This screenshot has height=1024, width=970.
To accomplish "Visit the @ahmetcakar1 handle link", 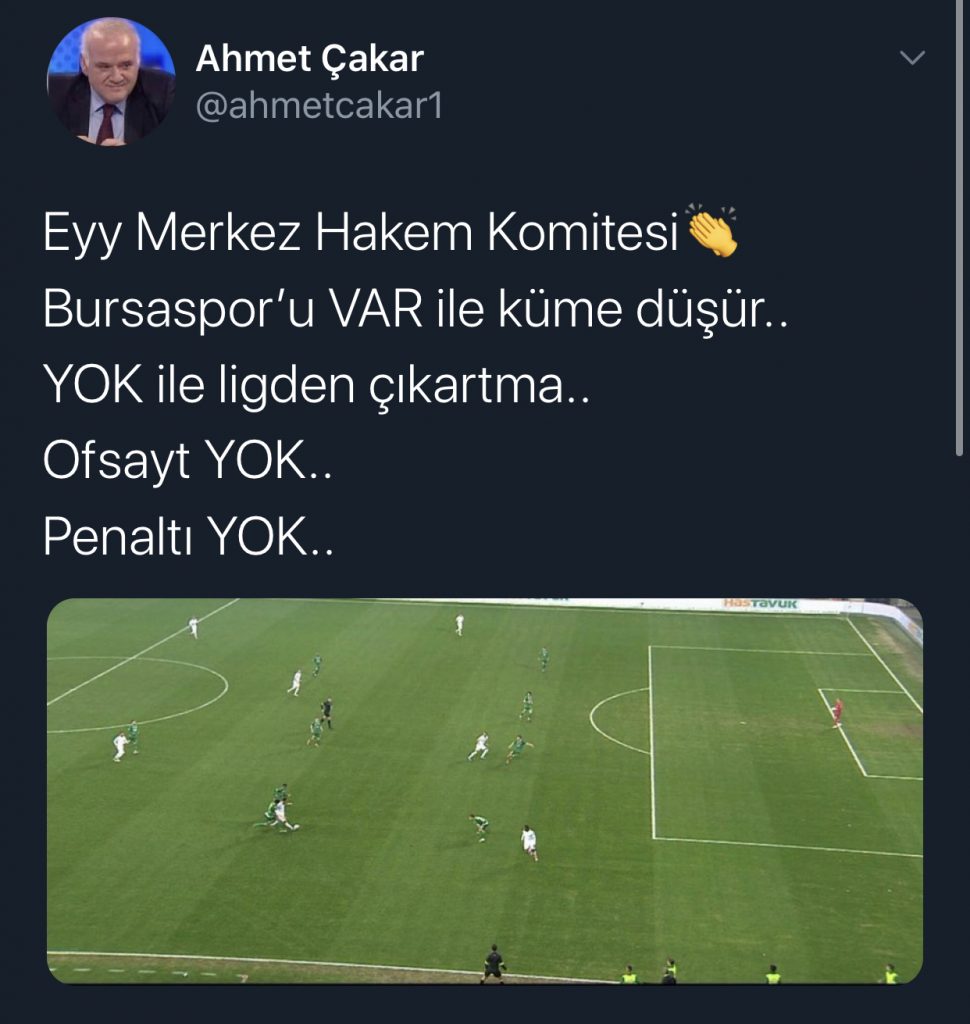I will click(319, 105).
